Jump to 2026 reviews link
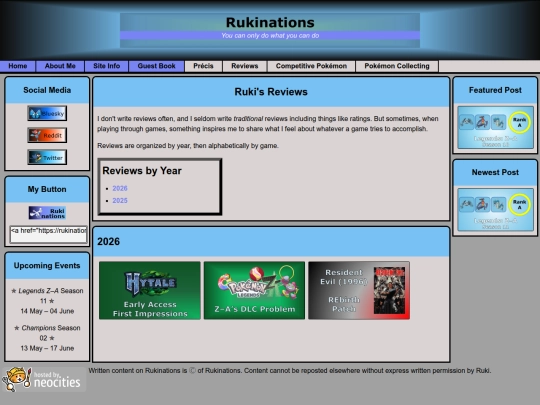Viewport: 540px width, 405px height. [120, 188]
